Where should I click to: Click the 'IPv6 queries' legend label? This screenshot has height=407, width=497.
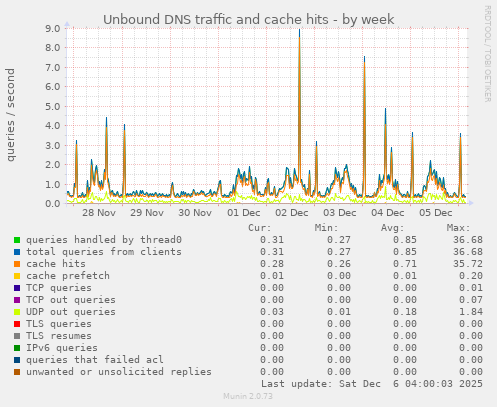(62, 348)
